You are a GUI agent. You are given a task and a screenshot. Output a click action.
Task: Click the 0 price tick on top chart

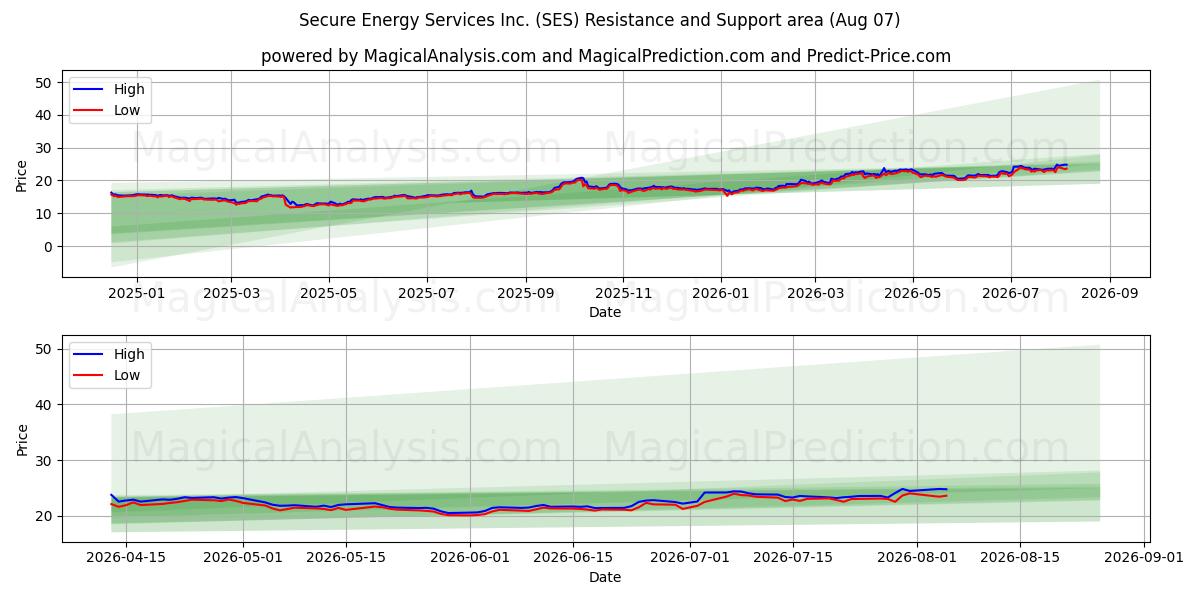coord(48,246)
